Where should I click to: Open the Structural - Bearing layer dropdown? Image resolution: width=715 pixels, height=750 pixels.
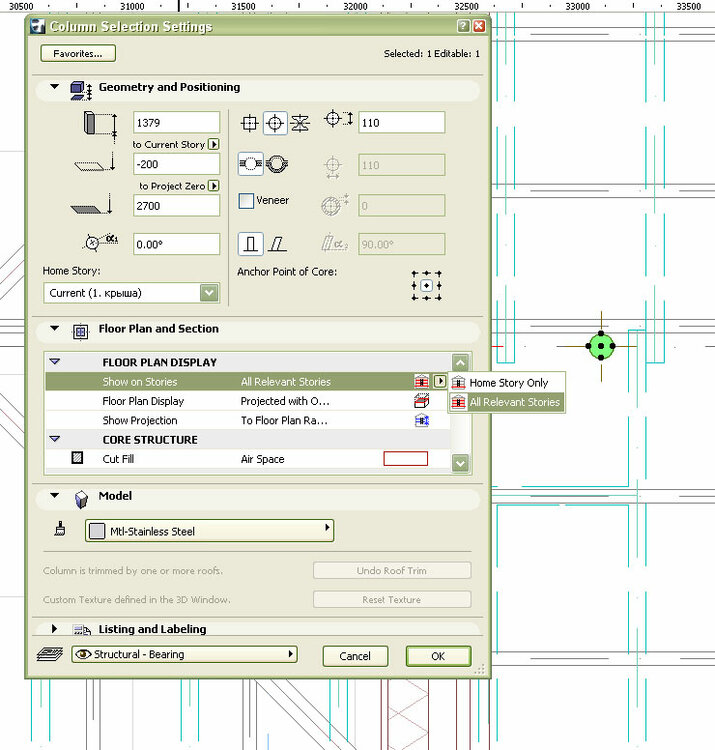pos(185,654)
